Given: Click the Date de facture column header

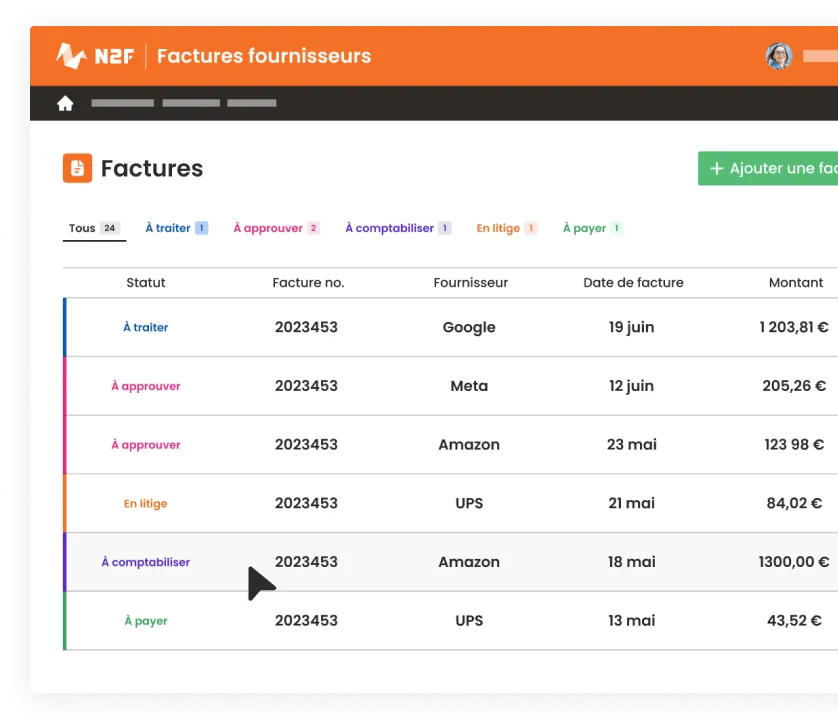Looking at the screenshot, I should (633, 283).
